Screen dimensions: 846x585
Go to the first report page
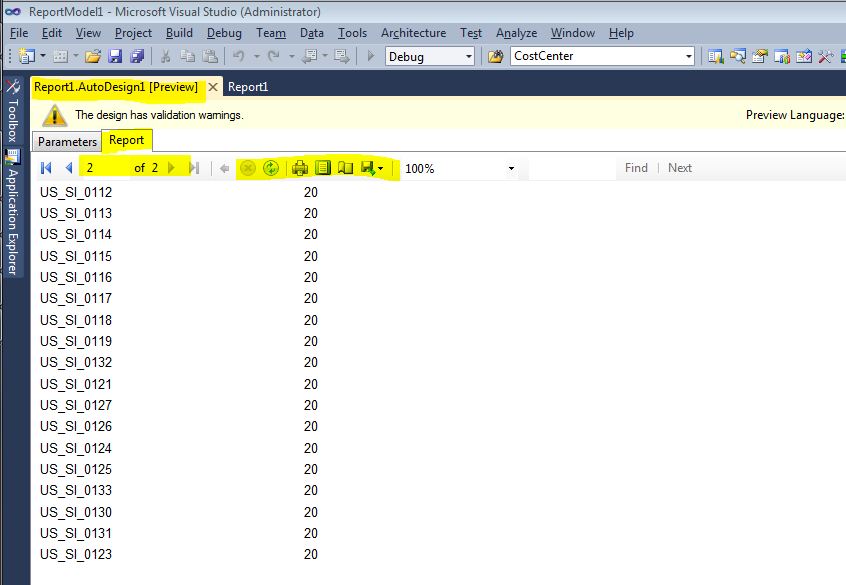(x=45, y=167)
